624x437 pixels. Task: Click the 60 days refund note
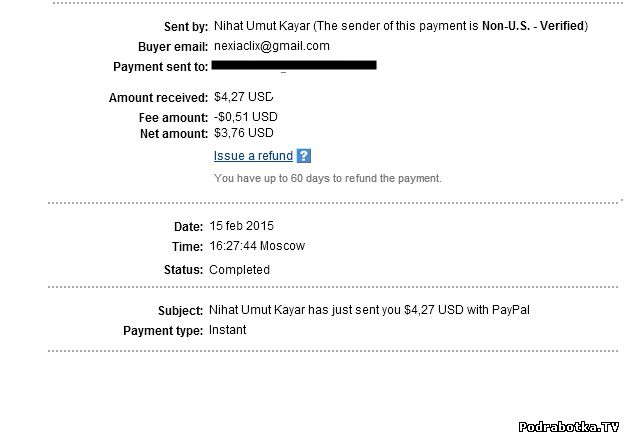pos(327,178)
